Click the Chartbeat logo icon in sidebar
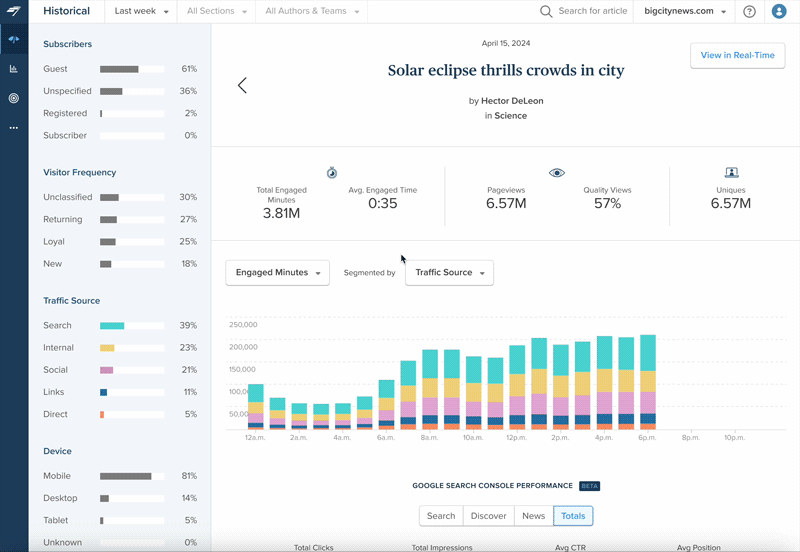800x552 pixels. tap(14, 11)
